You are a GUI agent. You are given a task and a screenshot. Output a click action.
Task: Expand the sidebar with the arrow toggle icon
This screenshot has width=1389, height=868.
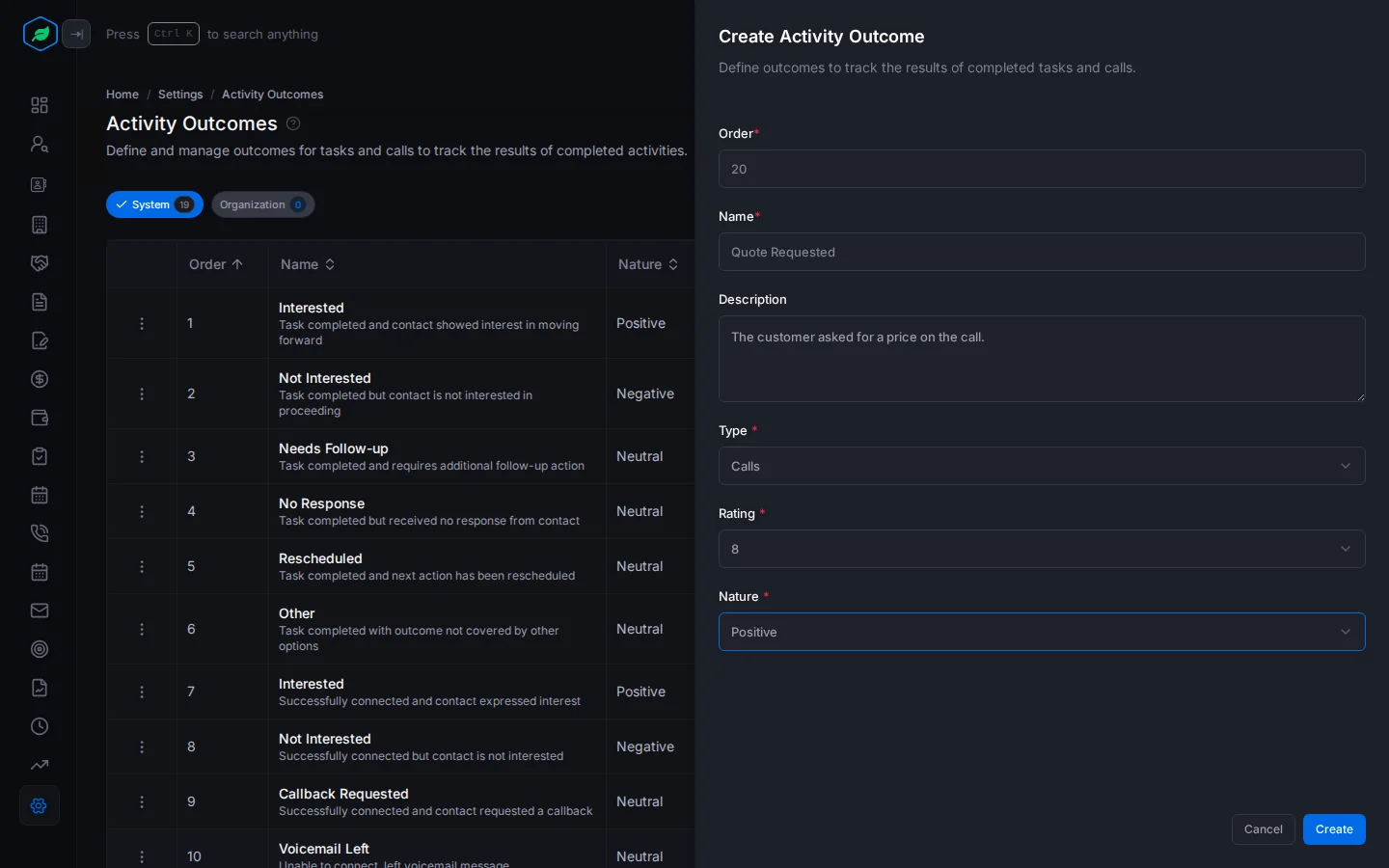76,34
